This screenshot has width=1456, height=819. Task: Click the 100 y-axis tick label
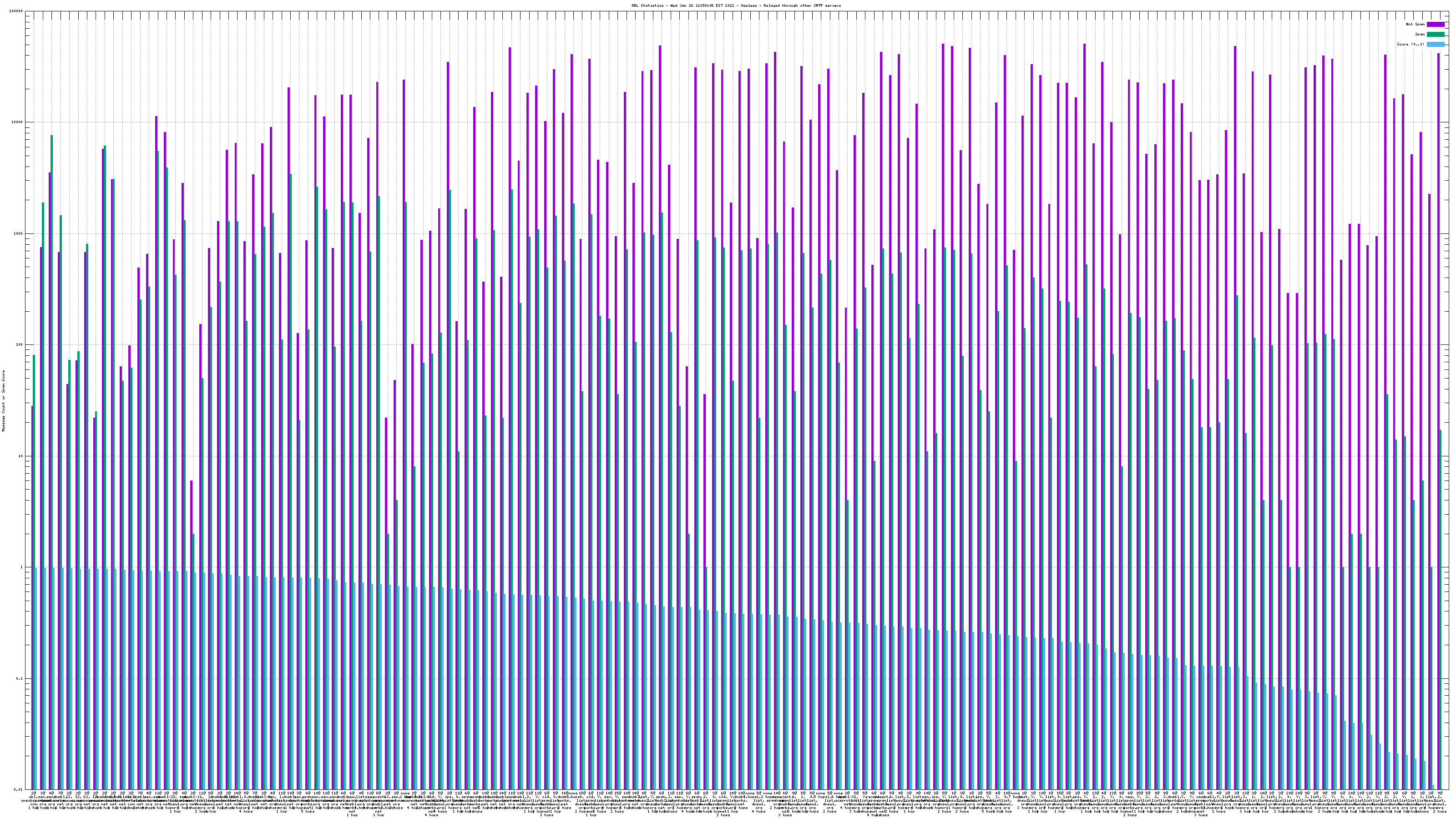point(20,345)
